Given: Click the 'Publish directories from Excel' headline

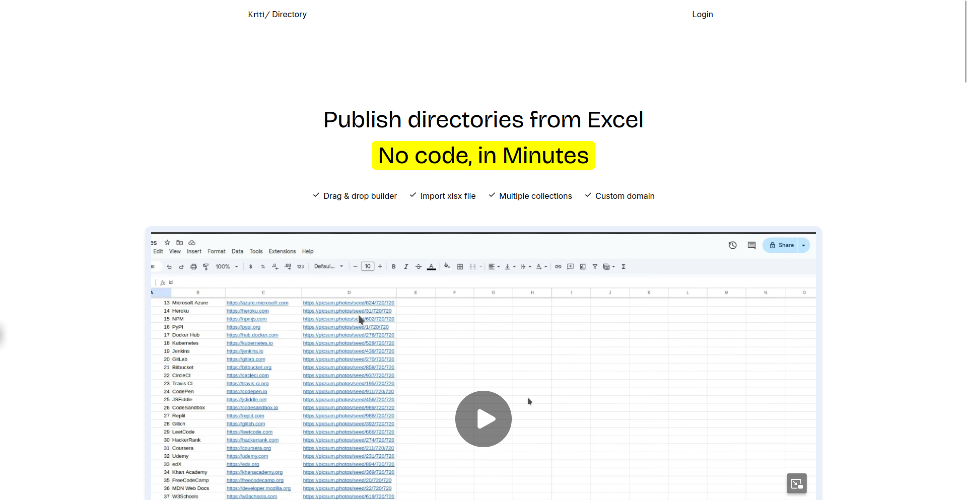Looking at the screenshot, I should [484, 120].
